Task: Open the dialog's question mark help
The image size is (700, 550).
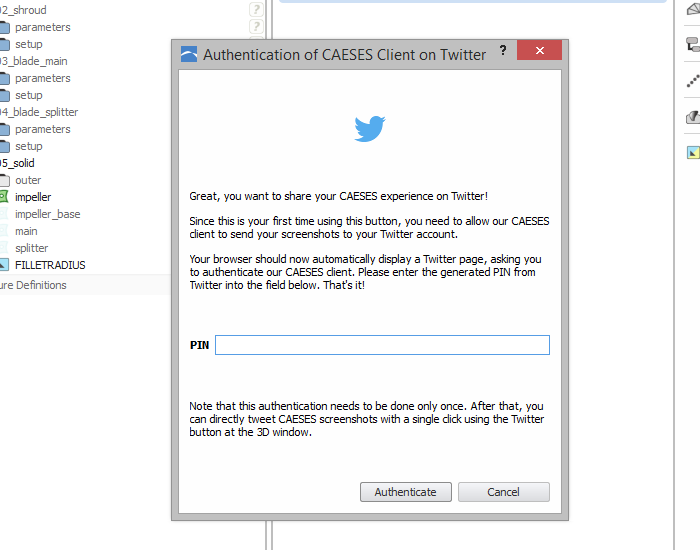Action: tap(503, 50)
